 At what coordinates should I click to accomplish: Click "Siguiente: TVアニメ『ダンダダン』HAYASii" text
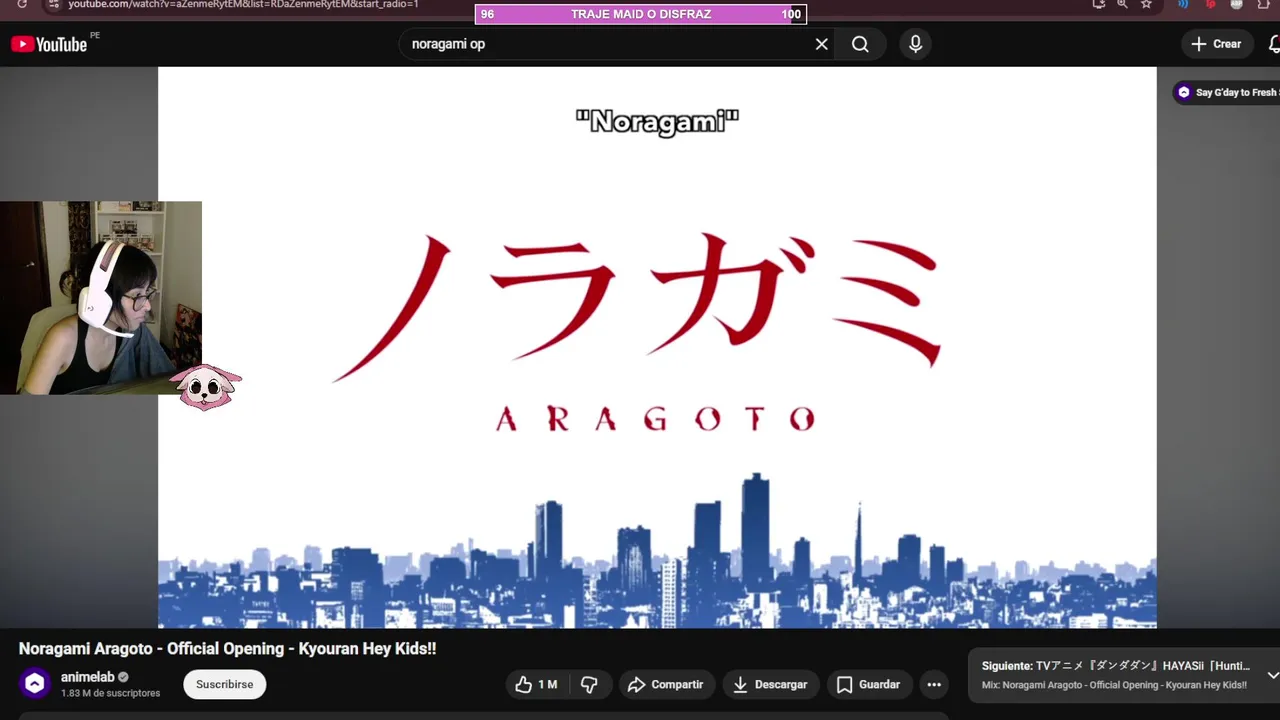point(1116,666)
